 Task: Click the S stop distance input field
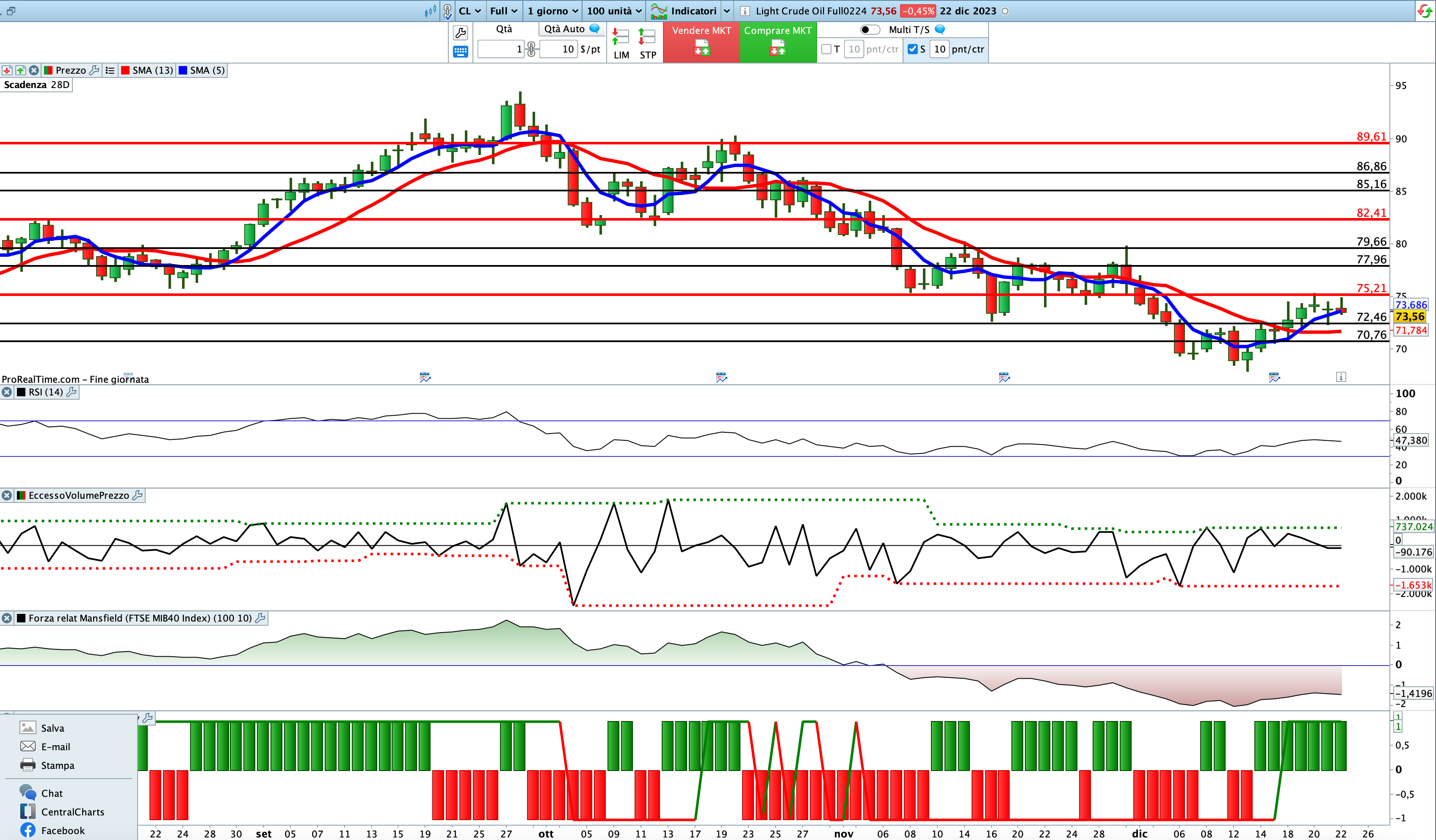(x=940, y=49)
